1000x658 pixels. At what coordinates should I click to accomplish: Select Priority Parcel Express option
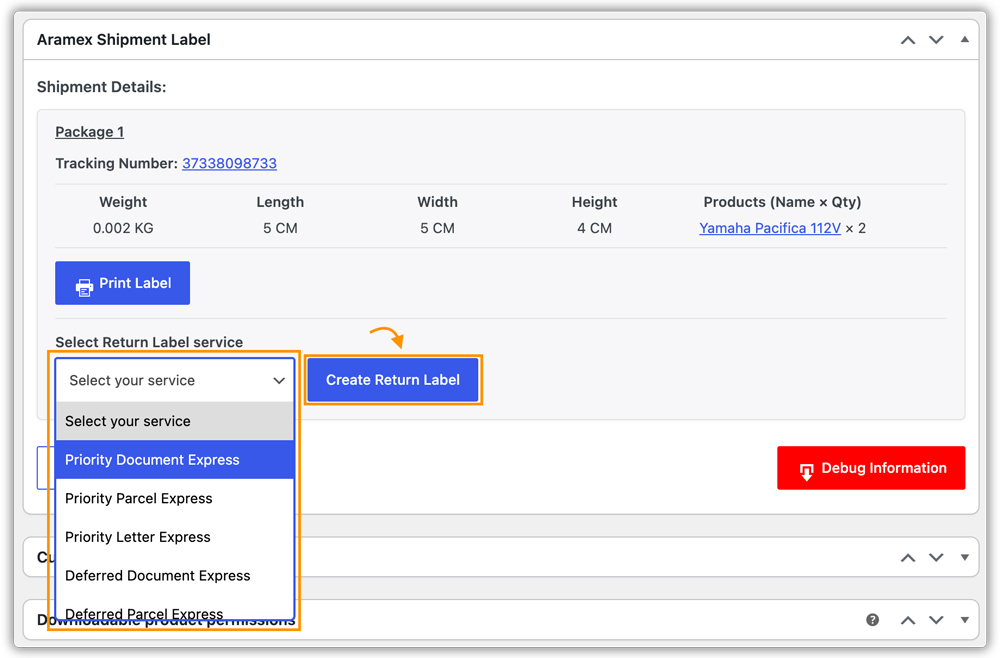175,499
